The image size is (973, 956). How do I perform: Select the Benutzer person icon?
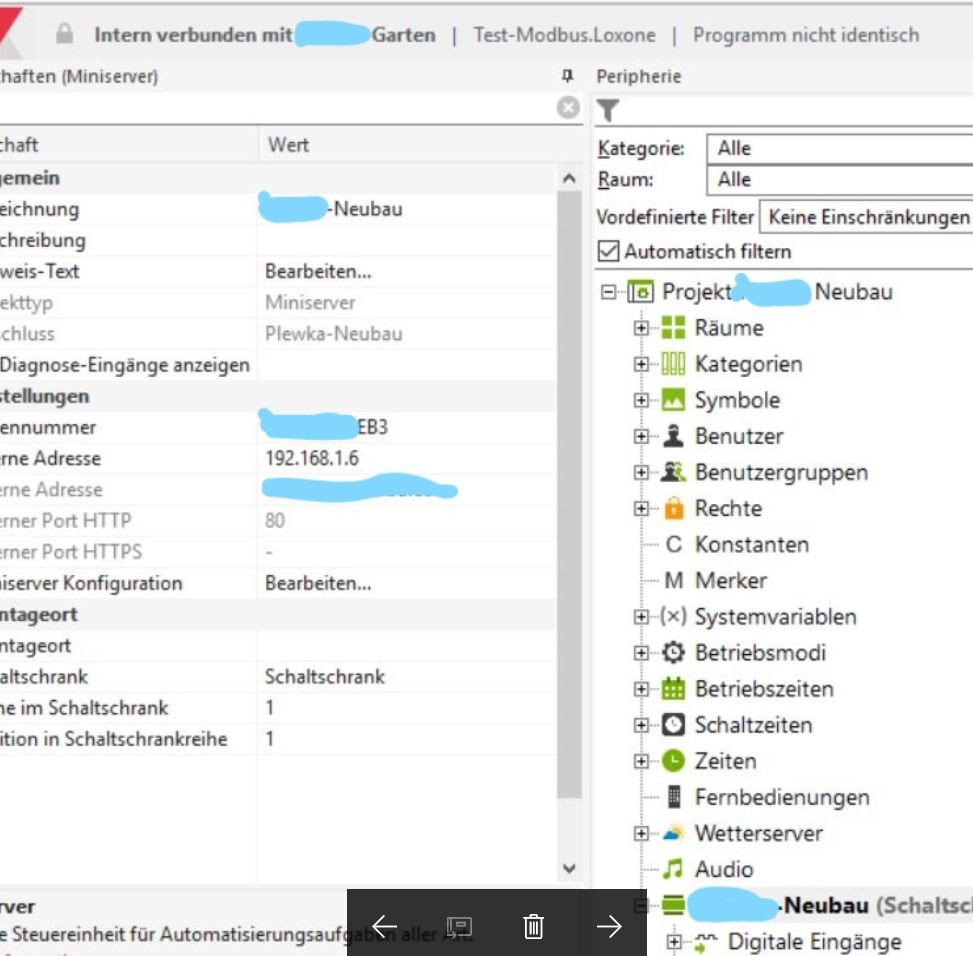pyautogui.click(x=673, y=436)
